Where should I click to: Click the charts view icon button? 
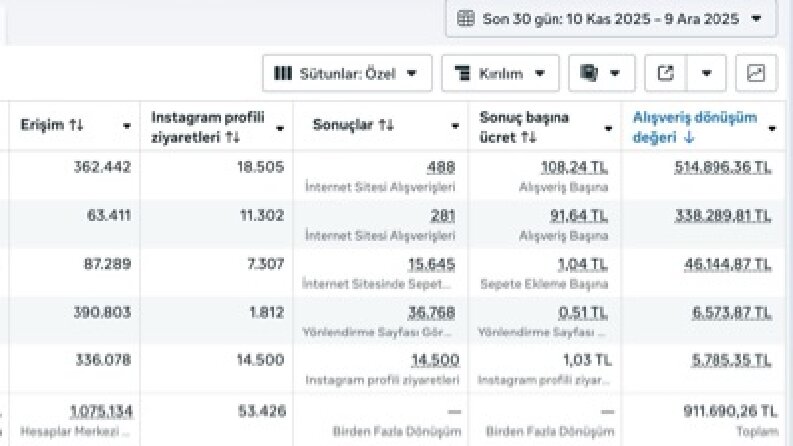(756, 73)
